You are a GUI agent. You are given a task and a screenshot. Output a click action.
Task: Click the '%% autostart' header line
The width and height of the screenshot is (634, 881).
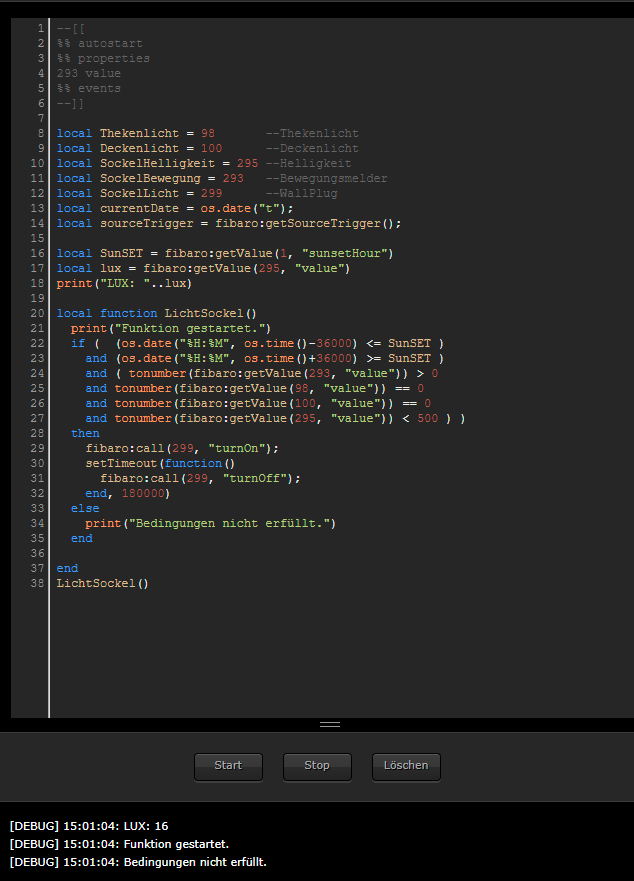pyautogui.click(x=100, y=44)
